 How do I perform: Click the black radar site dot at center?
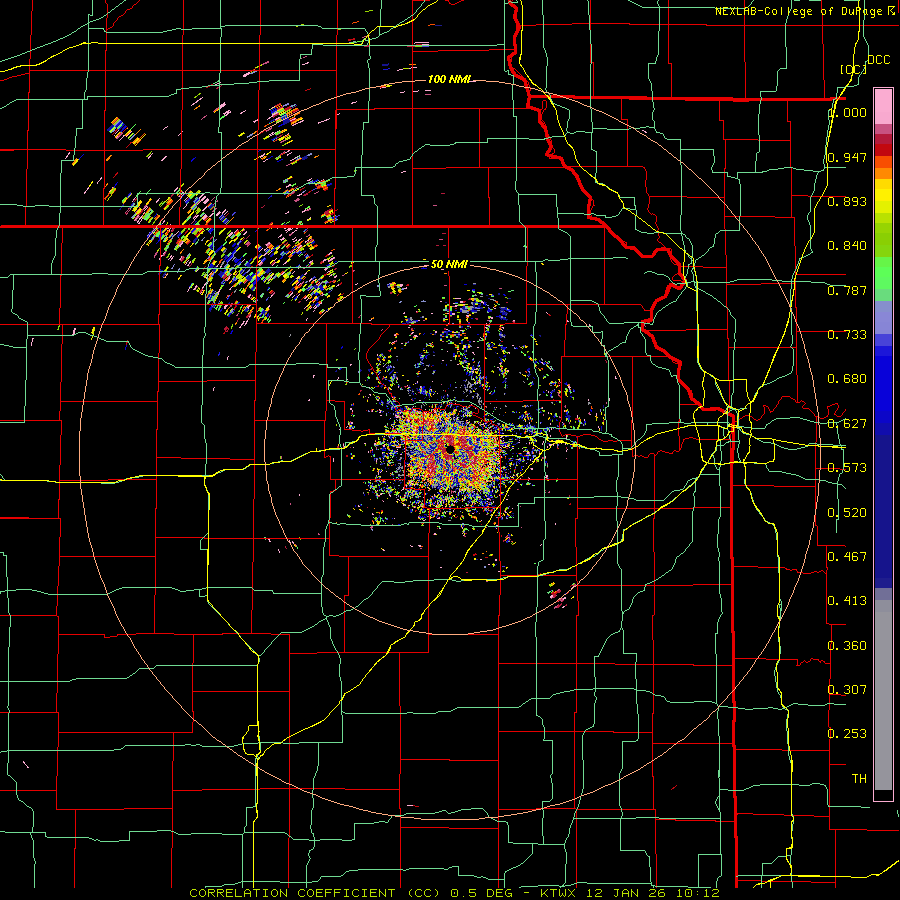pyautogui.click(x=450, y=449)
